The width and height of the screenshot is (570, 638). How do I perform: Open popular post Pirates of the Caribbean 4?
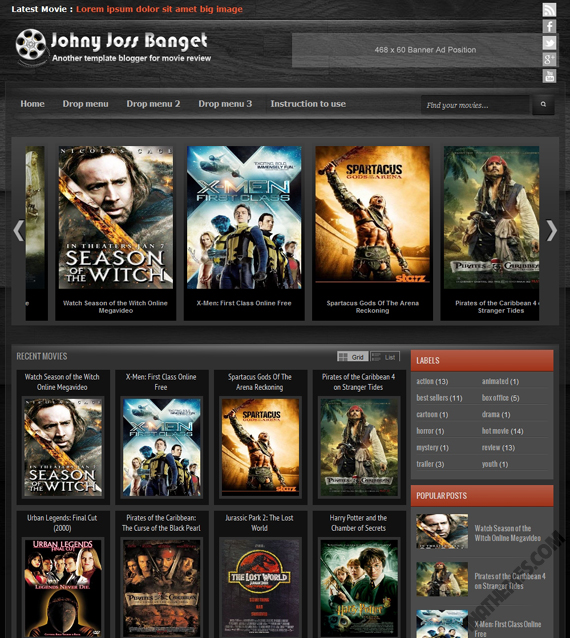(x=510, y=581)
